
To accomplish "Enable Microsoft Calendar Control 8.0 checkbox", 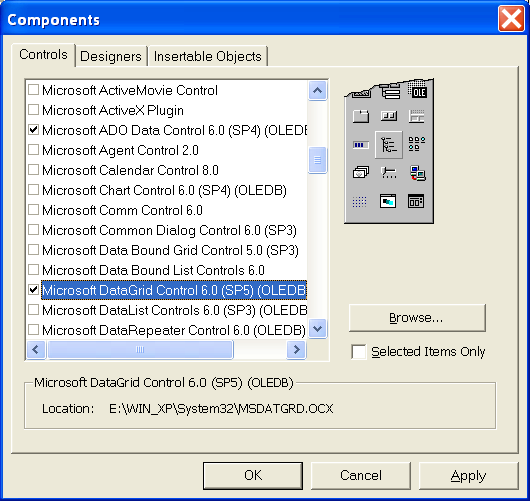I will [x=33, y=170].
